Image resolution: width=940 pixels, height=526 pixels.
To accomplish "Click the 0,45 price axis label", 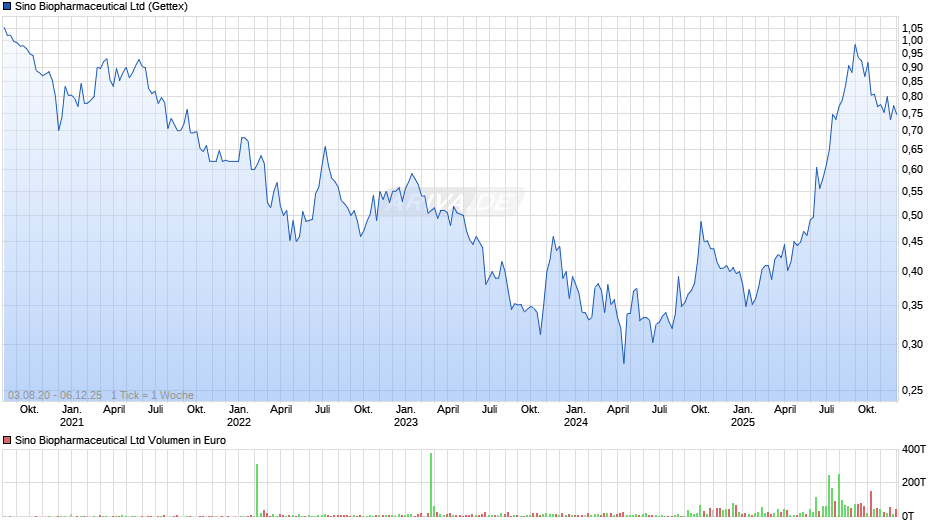I will 912,242.
